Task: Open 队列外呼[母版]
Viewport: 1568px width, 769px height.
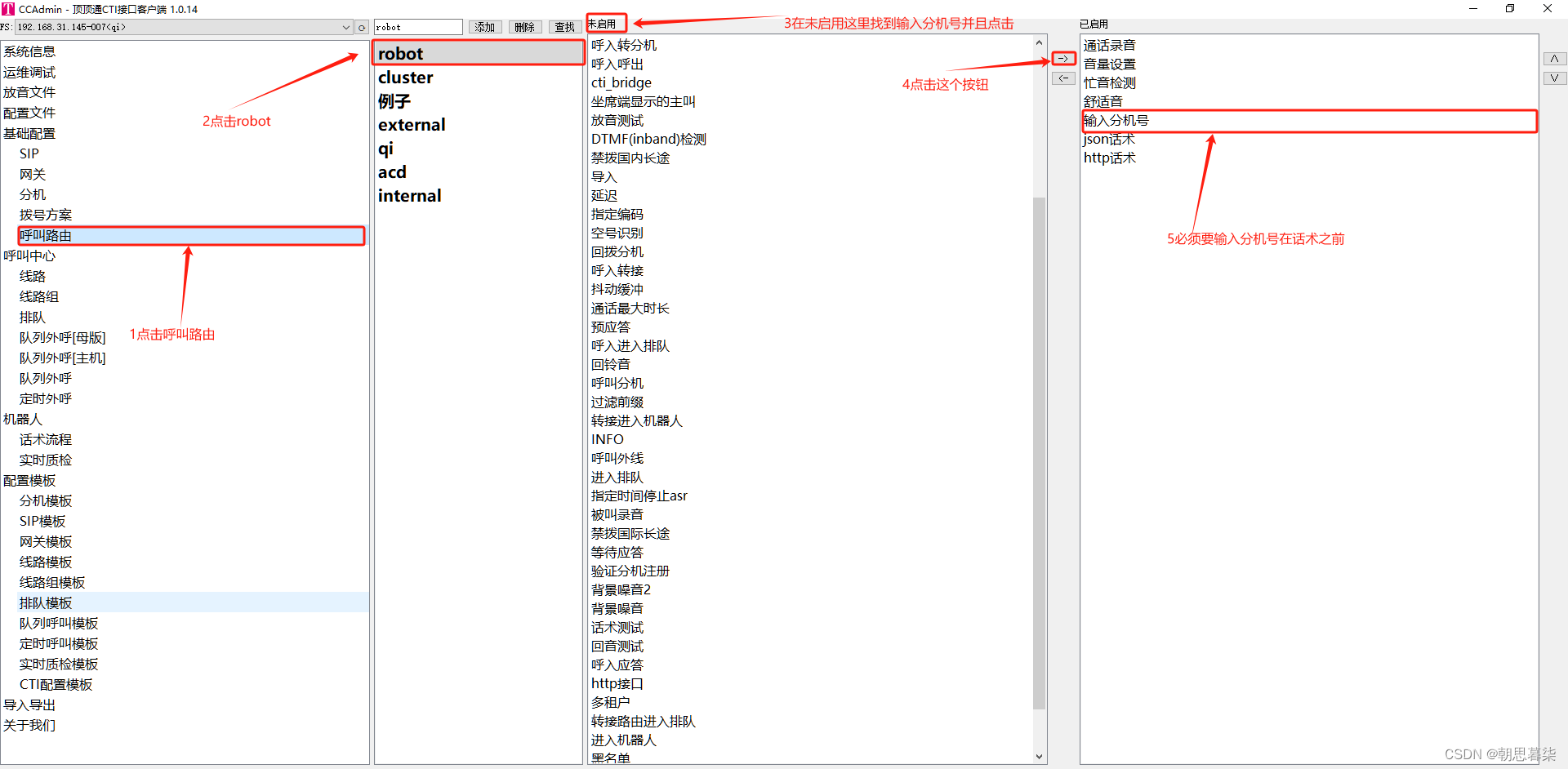Action: [63, 338]
